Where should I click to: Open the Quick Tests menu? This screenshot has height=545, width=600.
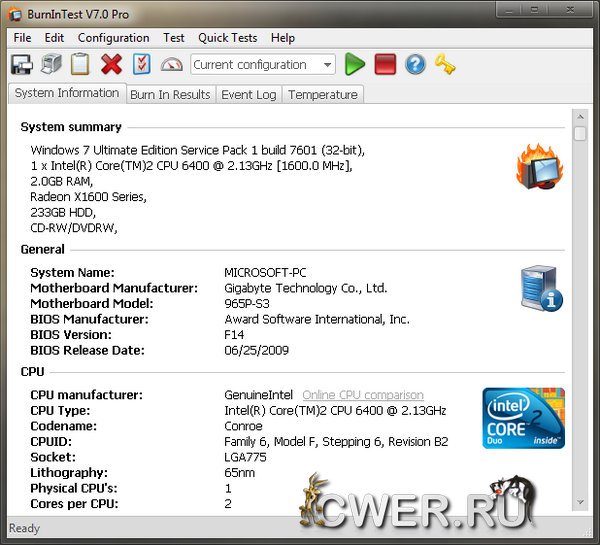[x=227, y=38]
